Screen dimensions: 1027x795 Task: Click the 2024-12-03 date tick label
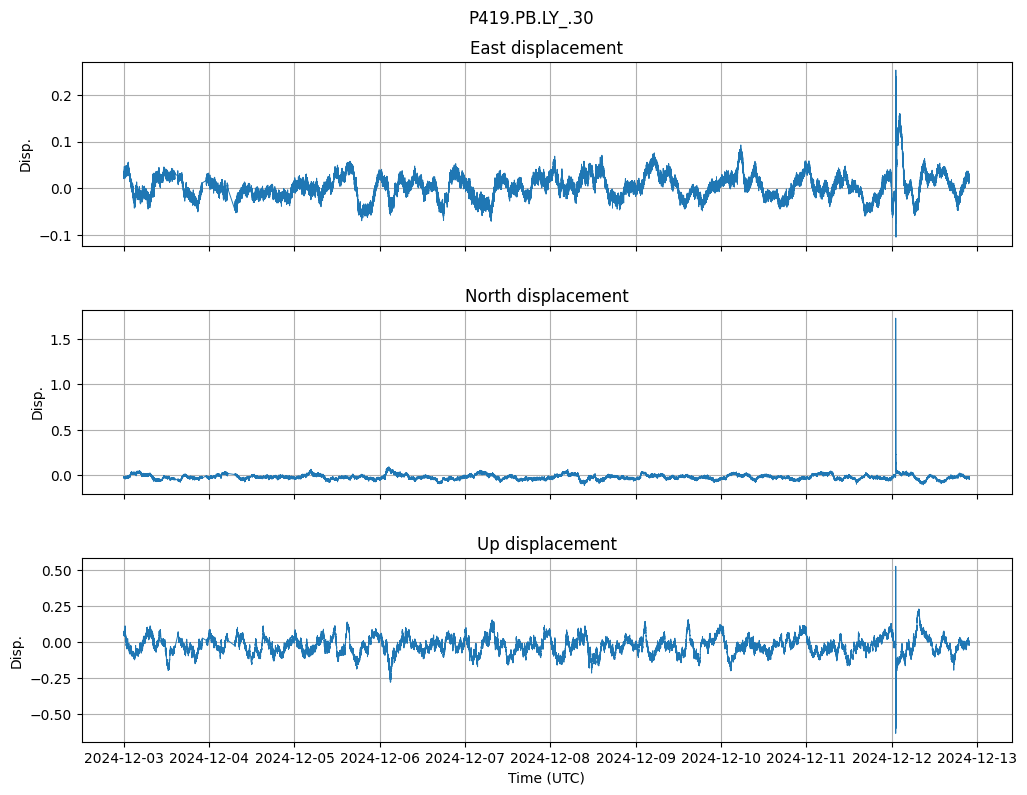coord(124,758)
